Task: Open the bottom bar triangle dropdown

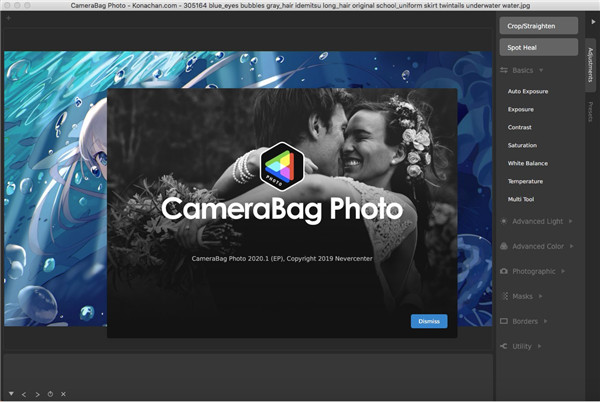Action: click(10, 394)
